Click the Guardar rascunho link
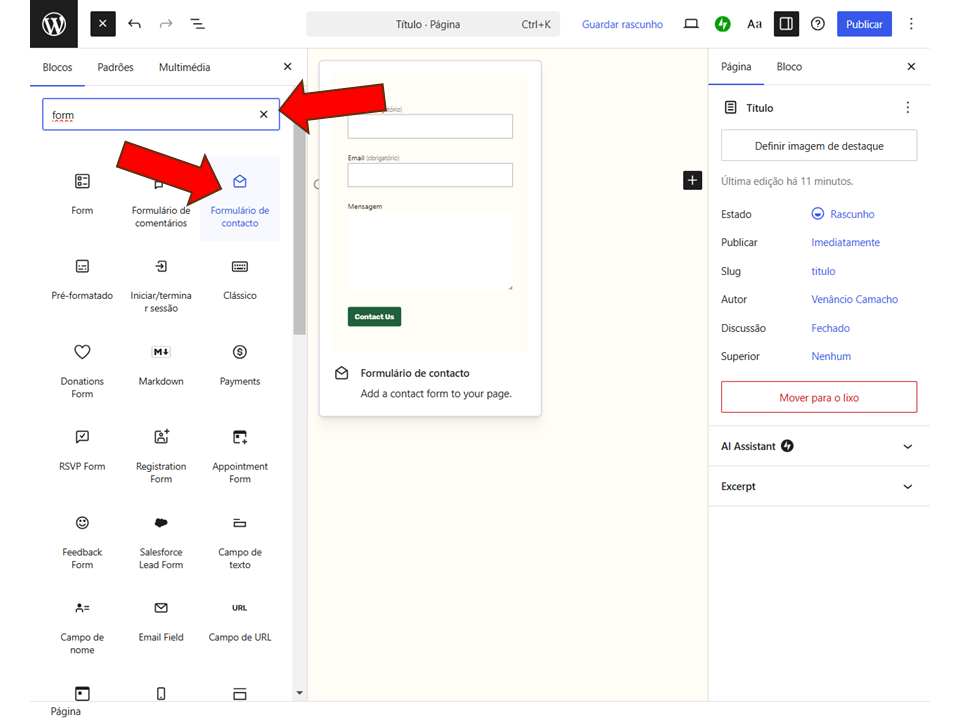The image size is (960, 720). click(622, 24)
